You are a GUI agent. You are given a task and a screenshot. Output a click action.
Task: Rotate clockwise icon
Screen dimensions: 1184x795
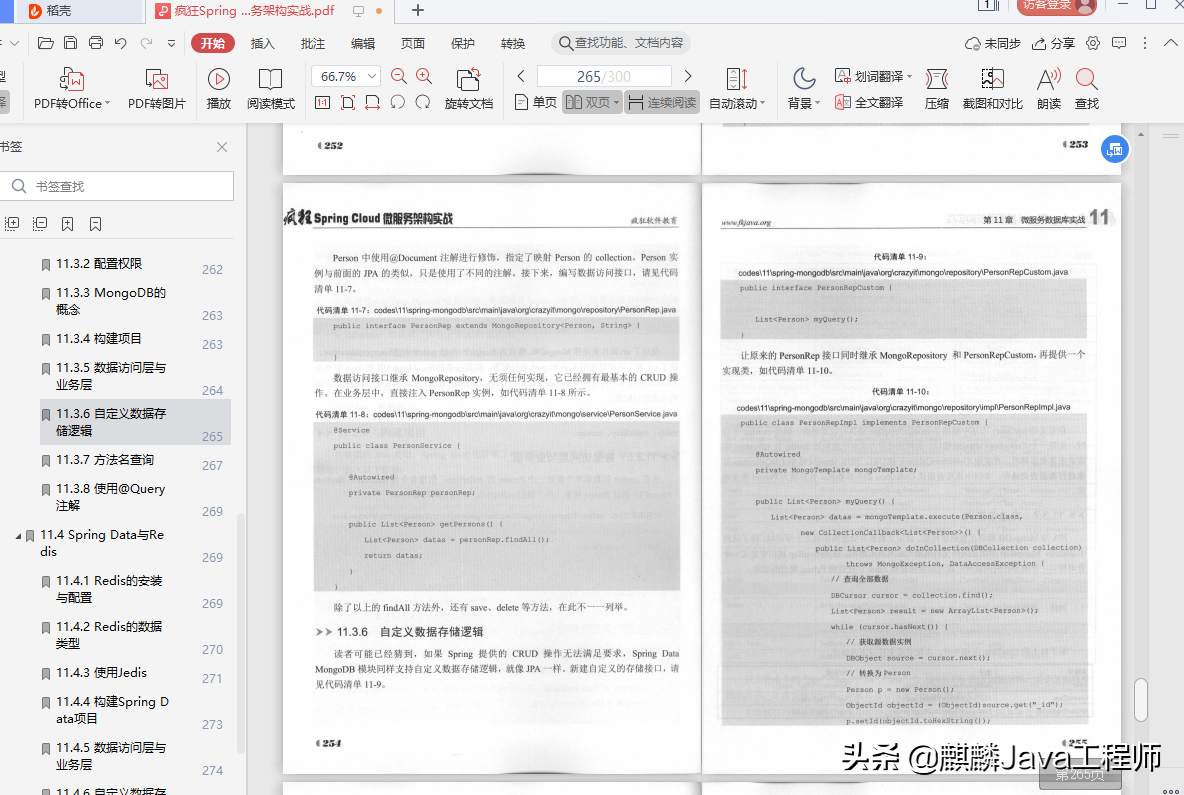coord(423,103)
